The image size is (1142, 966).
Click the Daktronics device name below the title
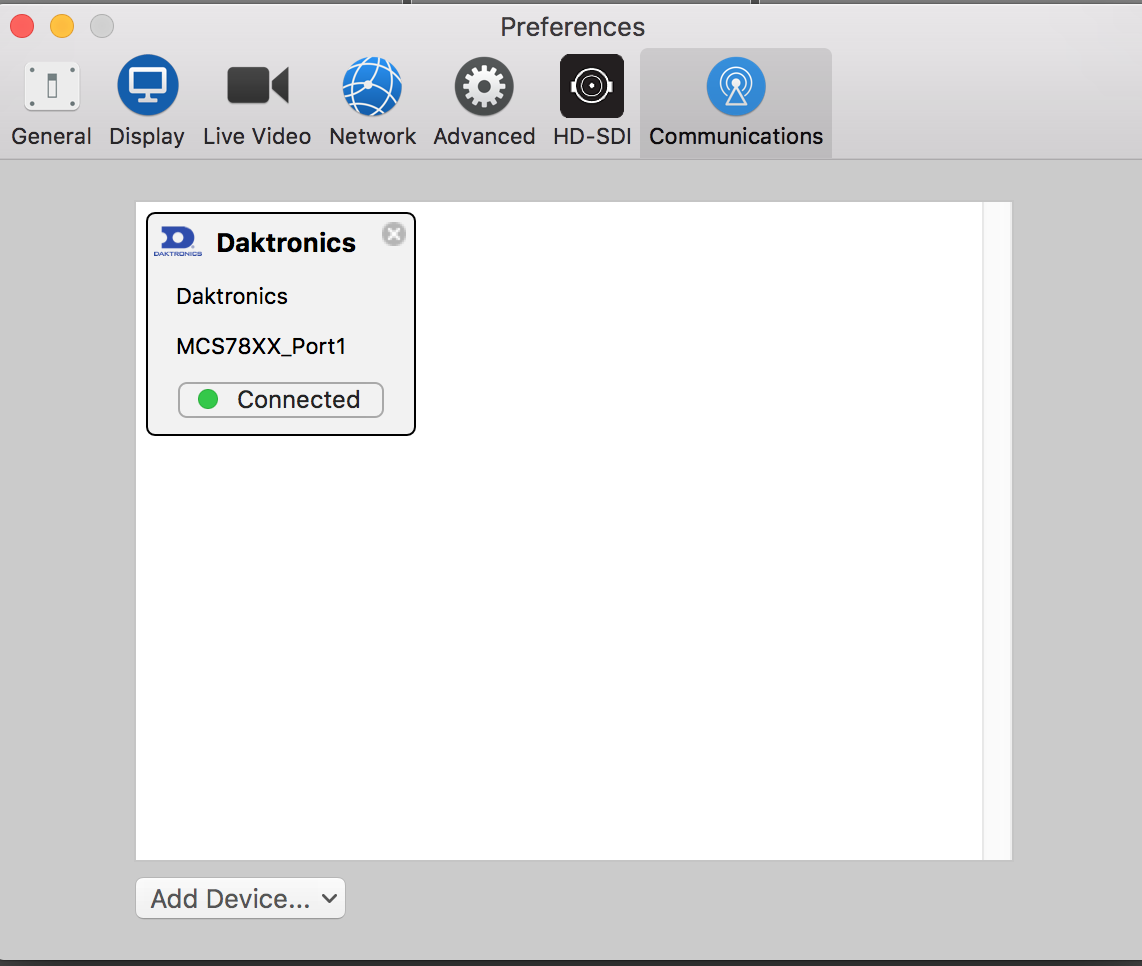coord(232,297)
